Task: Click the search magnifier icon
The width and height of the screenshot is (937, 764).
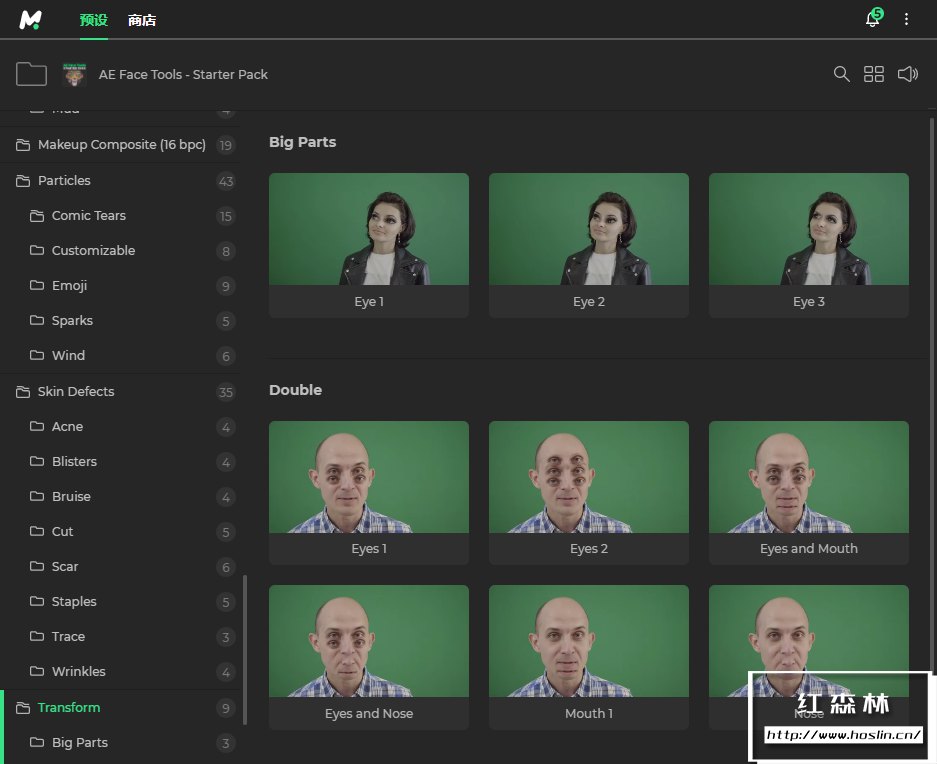Action: click(842, 74)
